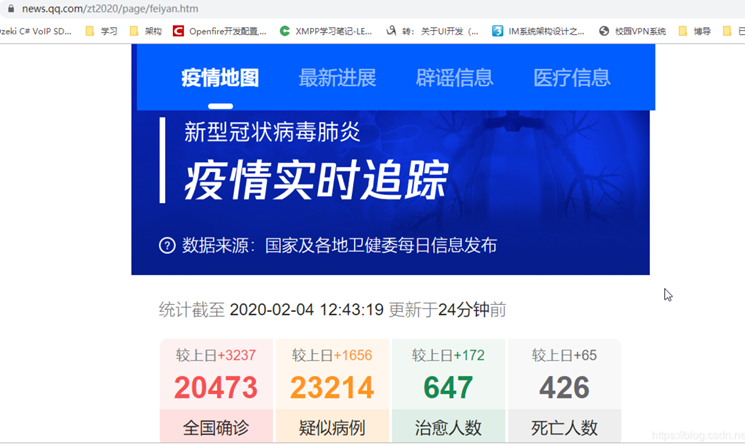Open the 校园VPN系统 bookmark
The image size is (745, 446).
pyautogui.click(x=632, y=31)
